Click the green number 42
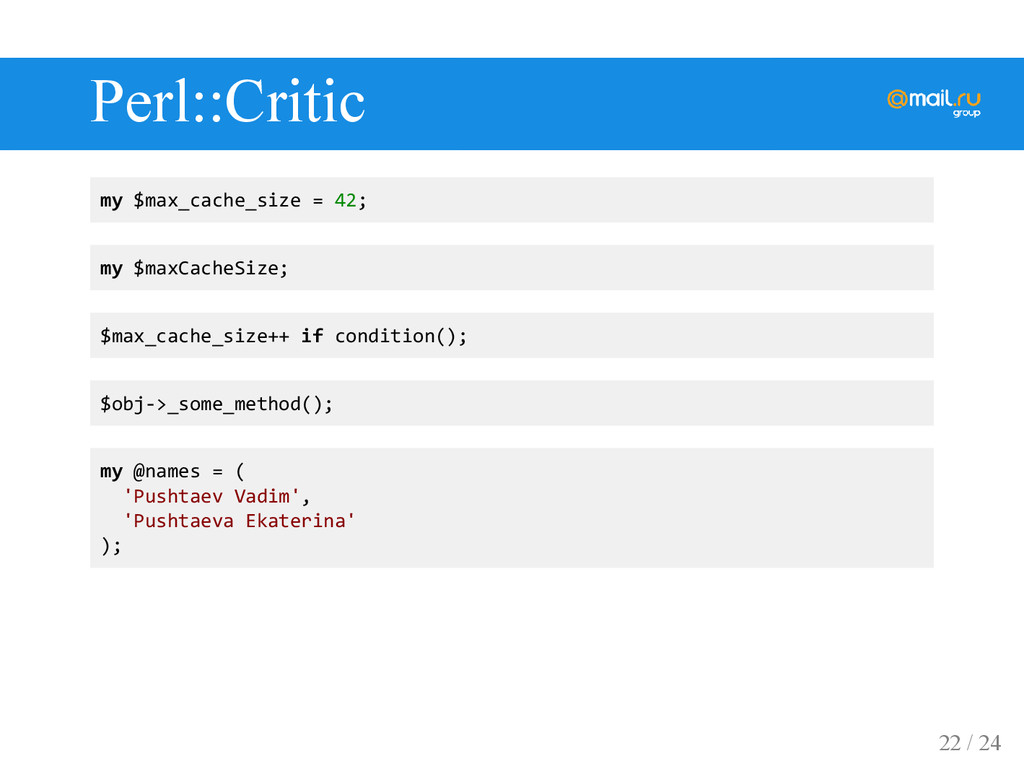Screen dimensions: 1024x769 click(x=345, y=200)
